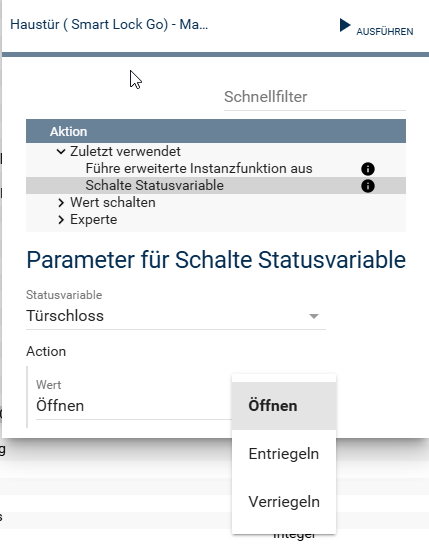This screenshot has width=429, height=544.
Task: Click the Haustür (Smart Lock Go) title
Action: [109, 25]
